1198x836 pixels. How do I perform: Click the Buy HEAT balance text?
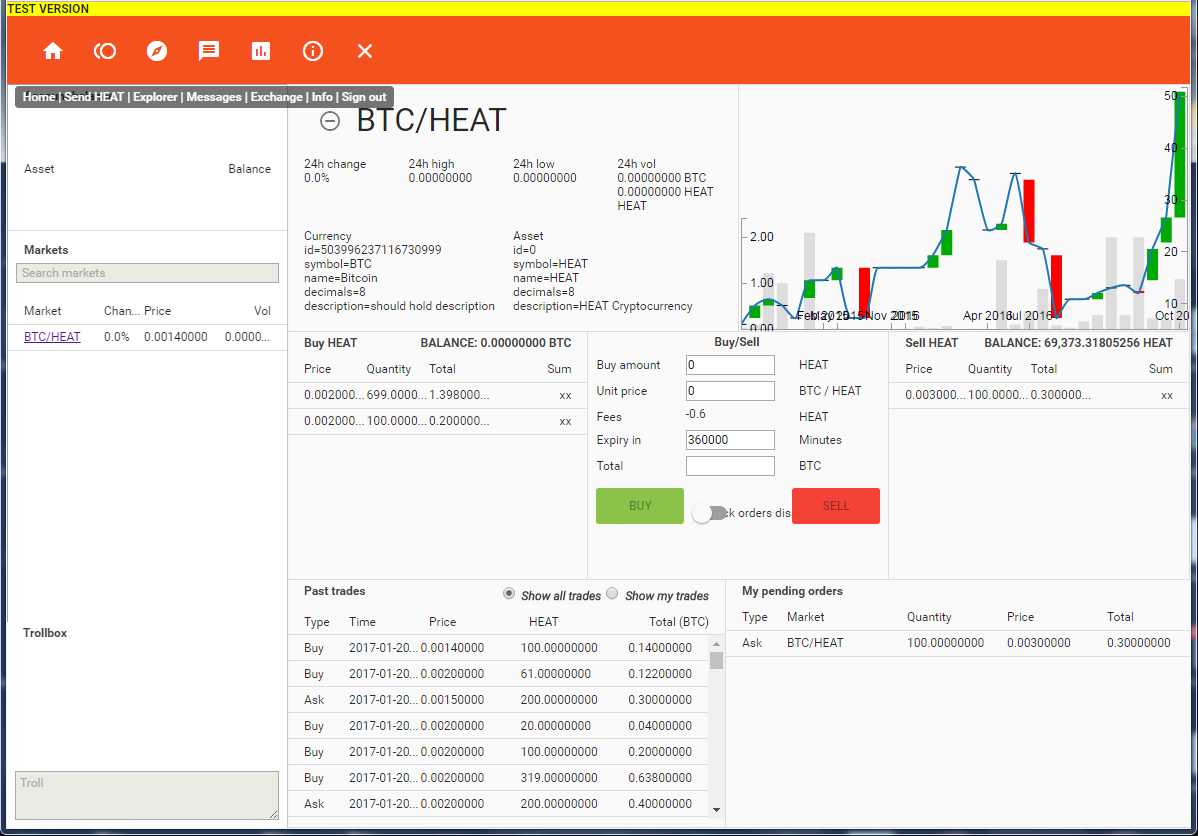(x=496, y=343)
